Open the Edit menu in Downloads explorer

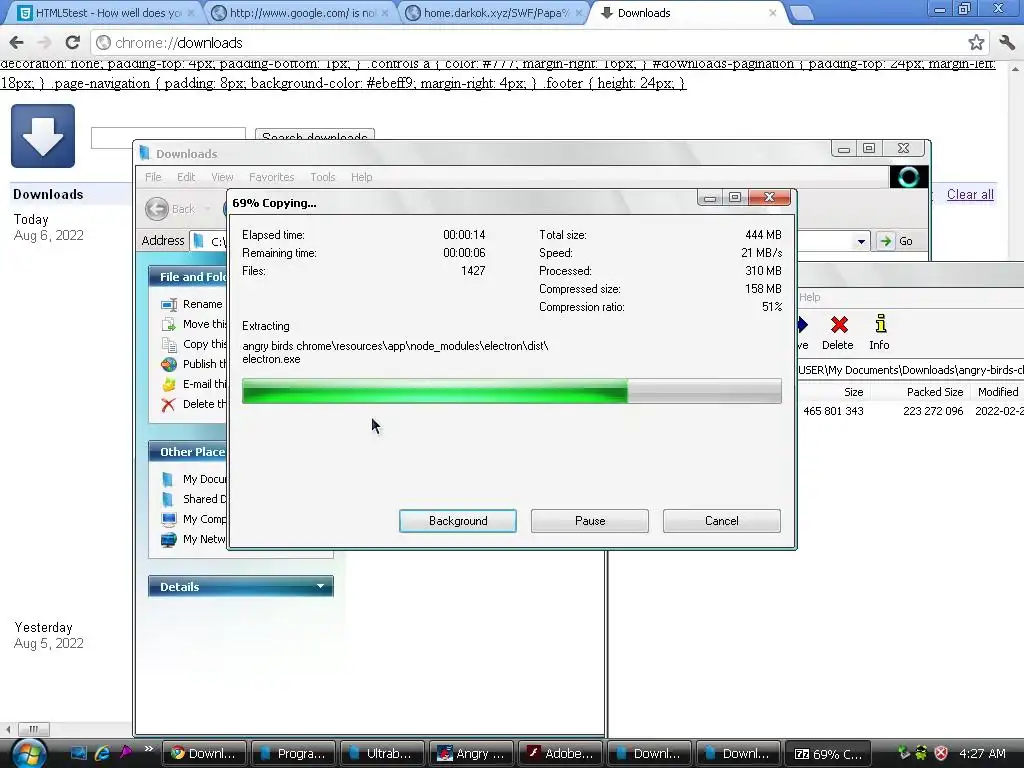click(x=186, y=177)
